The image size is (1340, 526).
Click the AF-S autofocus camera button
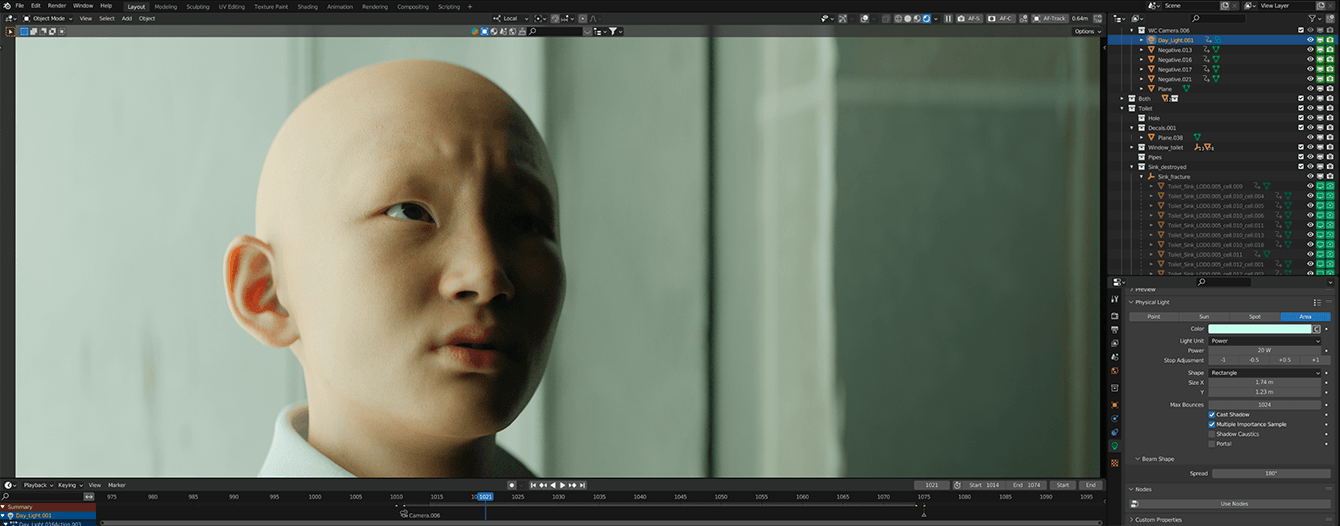[970, 18]
